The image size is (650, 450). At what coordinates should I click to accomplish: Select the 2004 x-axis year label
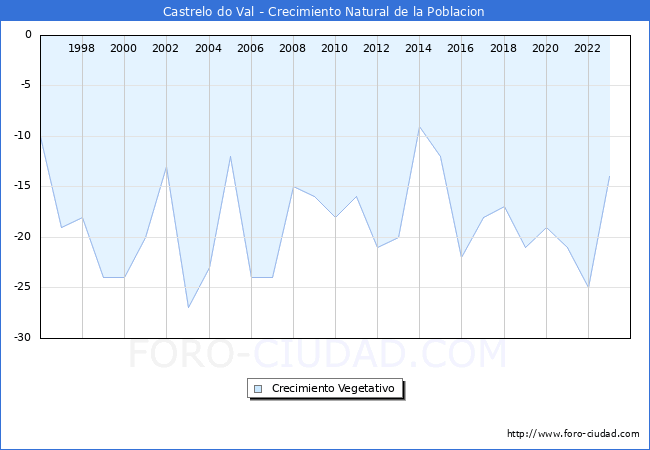(208, 48)
